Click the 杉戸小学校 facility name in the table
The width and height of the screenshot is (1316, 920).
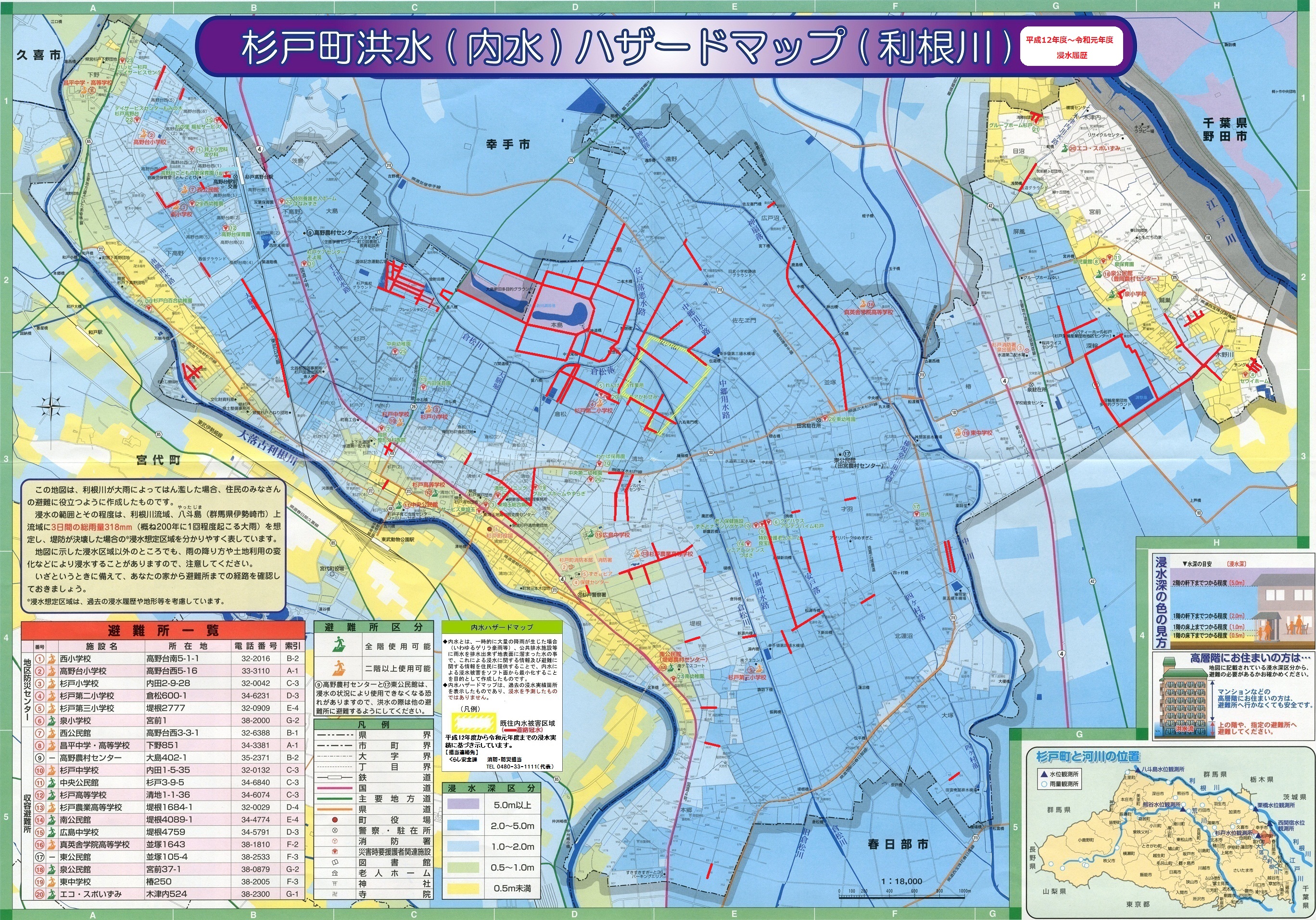pyautogui.click(x=79, y=683)
